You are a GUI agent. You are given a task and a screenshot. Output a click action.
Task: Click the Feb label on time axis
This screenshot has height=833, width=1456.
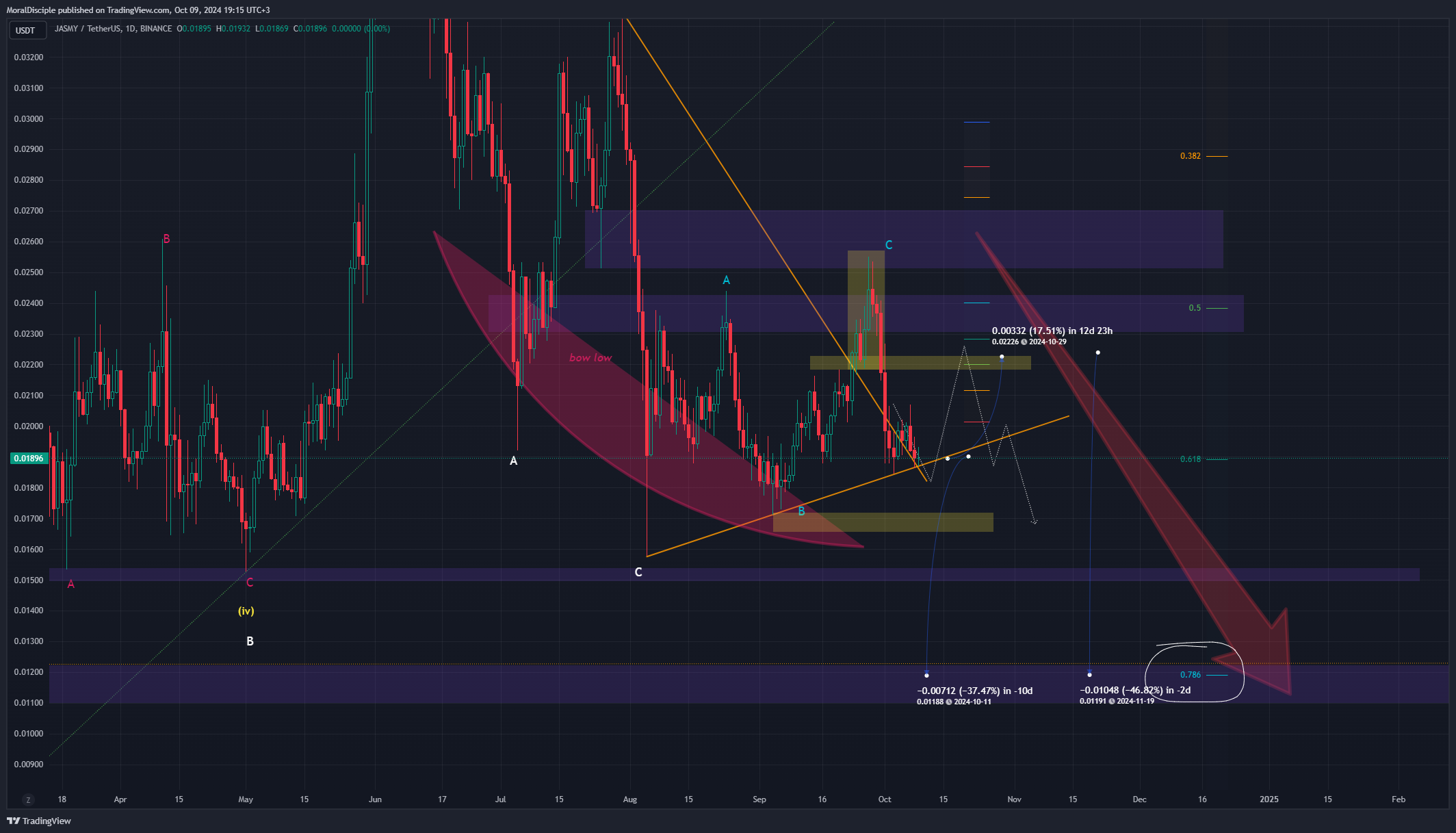tap(1399, 799)
